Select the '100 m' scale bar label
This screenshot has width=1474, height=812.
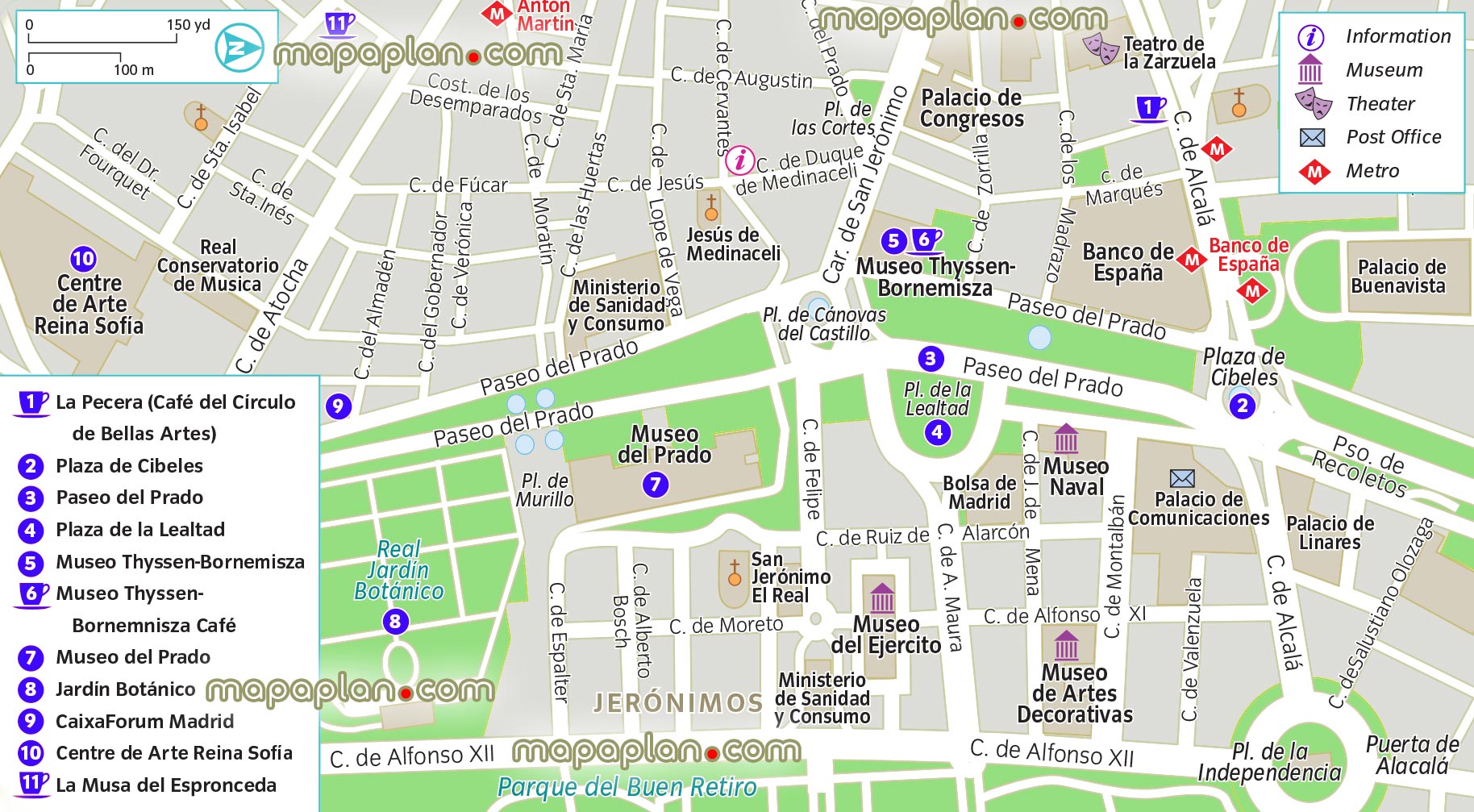coord(134,70)
